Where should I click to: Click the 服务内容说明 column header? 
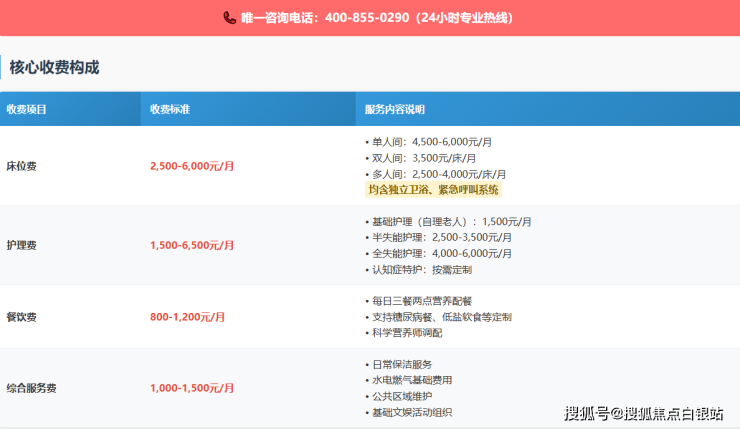395,109
